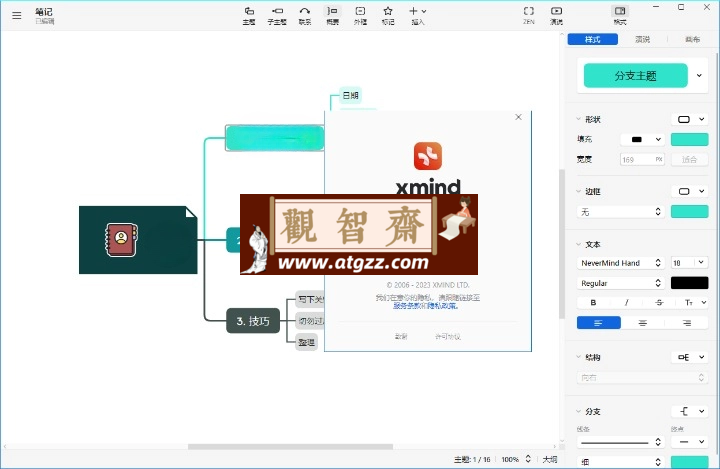This screenshot has width=720, height=469.
Task: Open the 标记 marker star icon
Action: click(388, 16)
